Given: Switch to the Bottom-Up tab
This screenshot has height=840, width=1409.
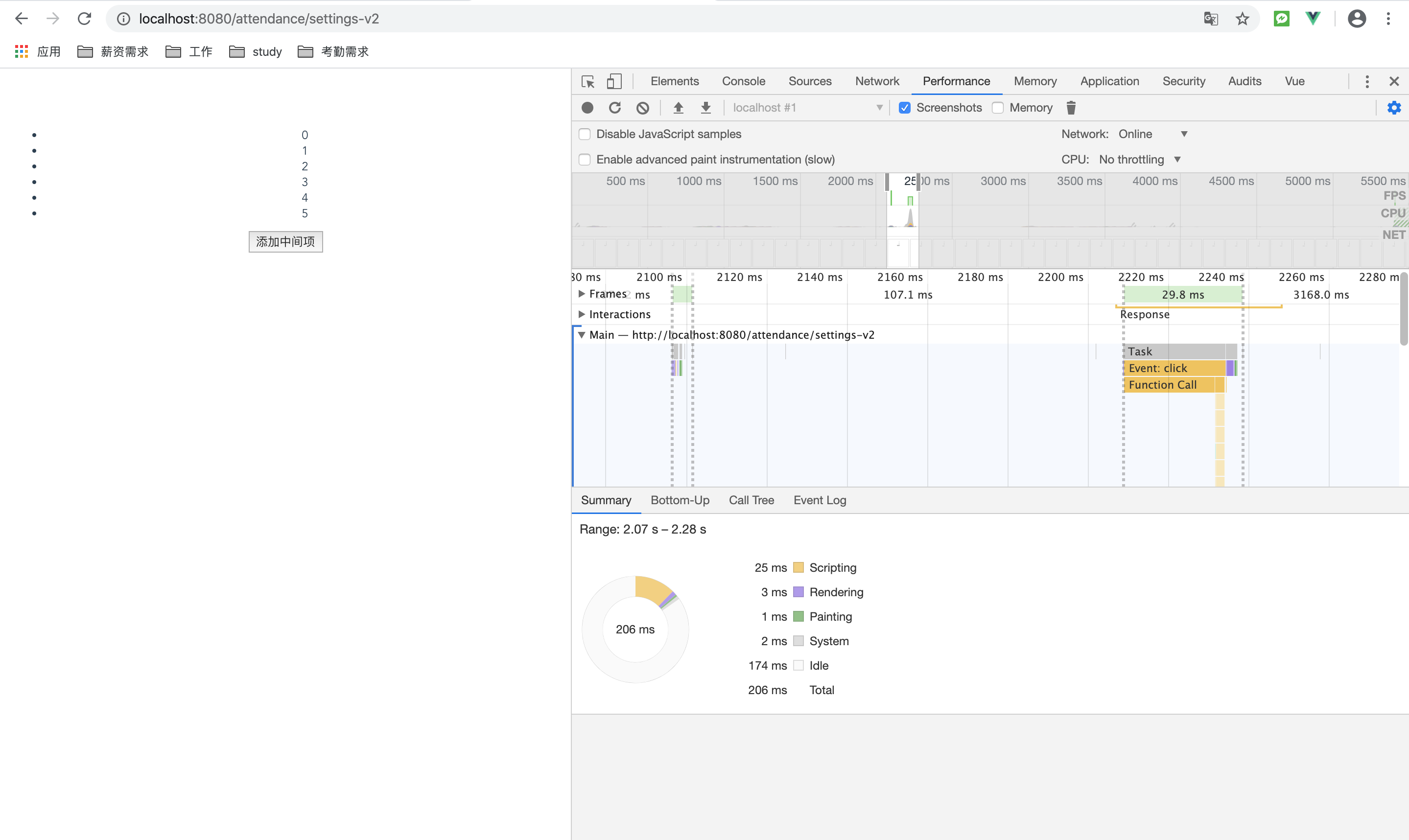Looking at the screenshot, I should 680,500.
